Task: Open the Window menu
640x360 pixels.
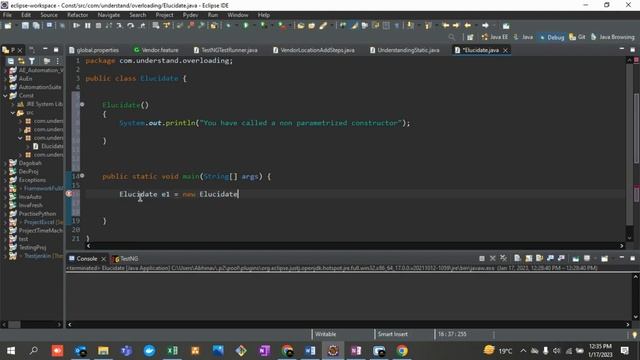Action: pos(238,15)
